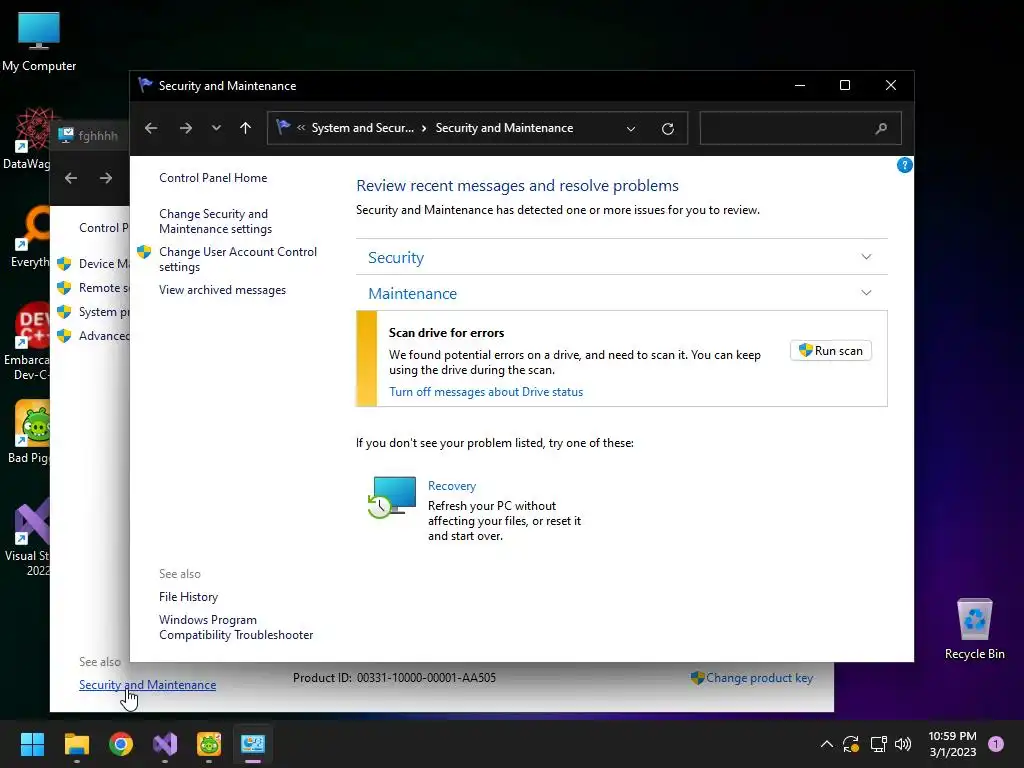Image resolution: width=1024 pixels, height=768 pixels.
Task: Open Change User Account Control settings
Action: pos(238,259)
